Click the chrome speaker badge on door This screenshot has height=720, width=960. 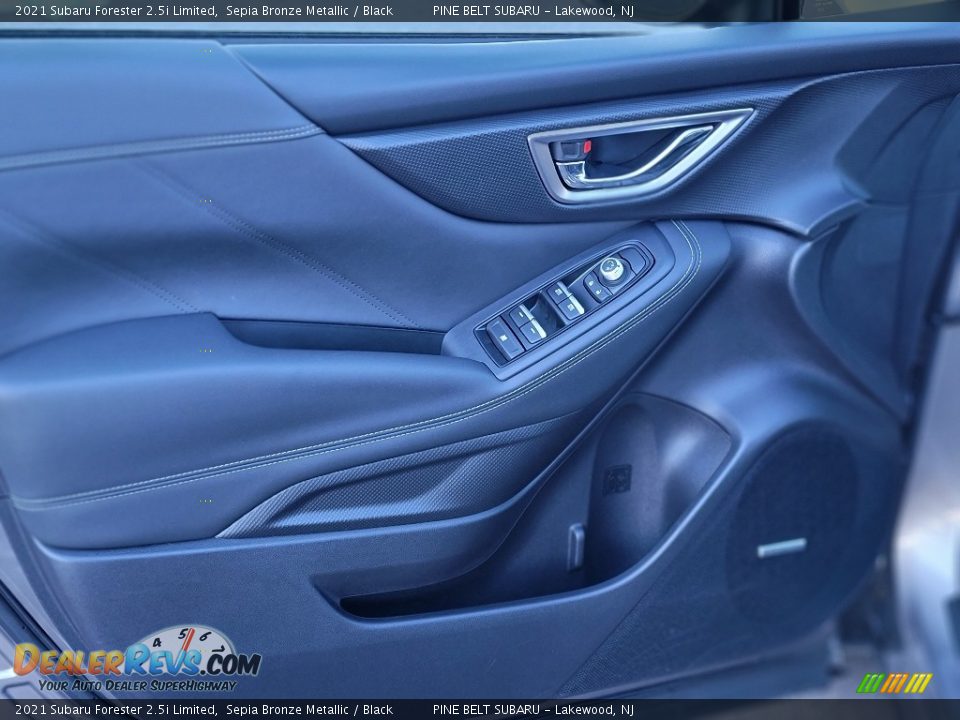point(781,547)
